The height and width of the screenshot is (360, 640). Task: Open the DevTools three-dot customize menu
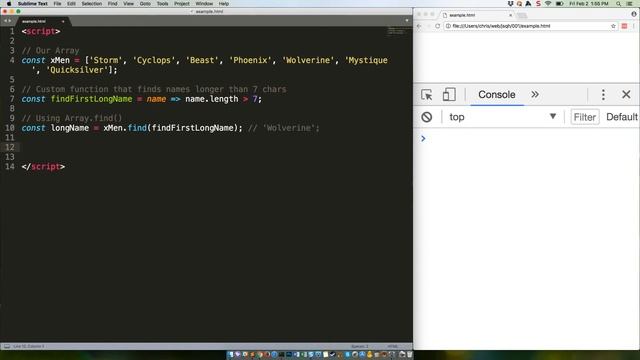tap(603, 95)
